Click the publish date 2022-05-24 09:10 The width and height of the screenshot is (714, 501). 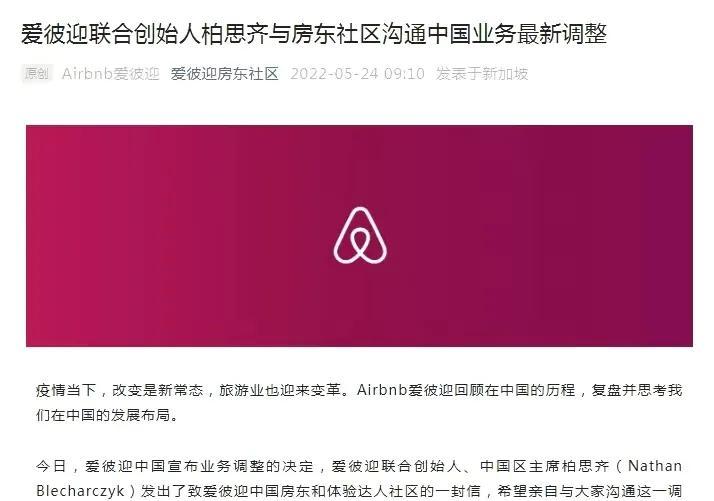point(357,74)
